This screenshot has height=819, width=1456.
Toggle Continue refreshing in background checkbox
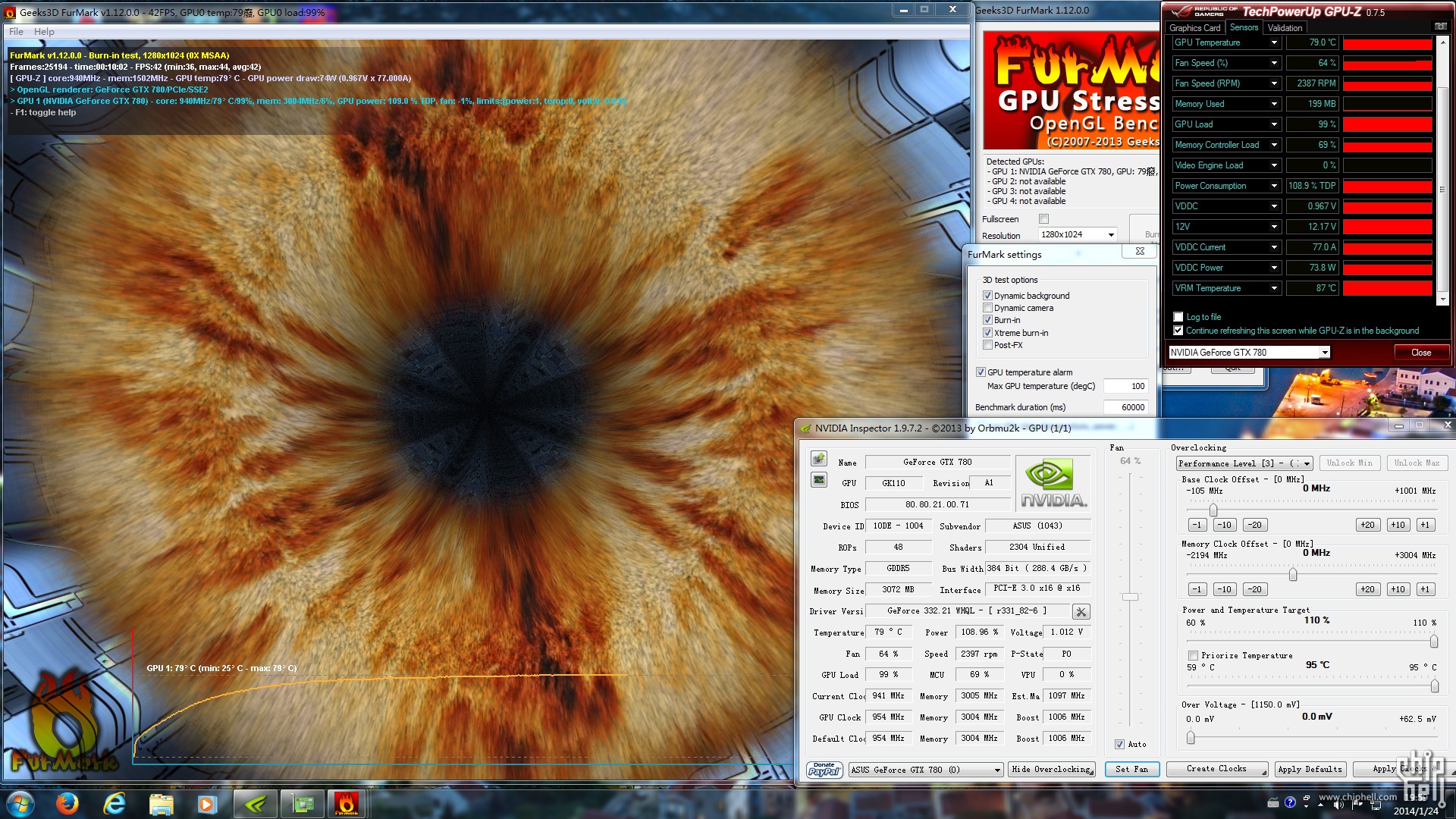tap(1178, 331)
